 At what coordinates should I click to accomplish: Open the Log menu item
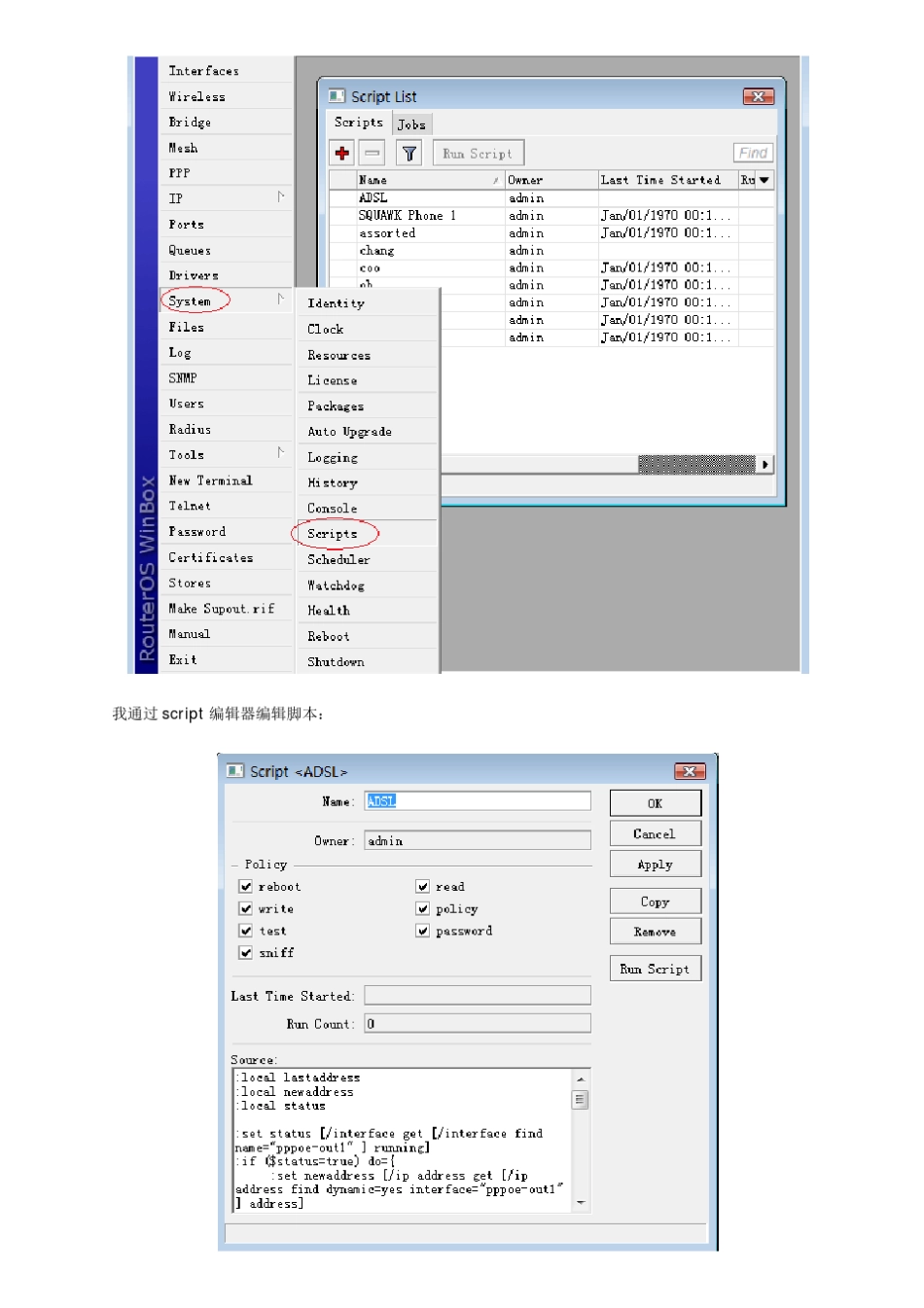(225, 352)
